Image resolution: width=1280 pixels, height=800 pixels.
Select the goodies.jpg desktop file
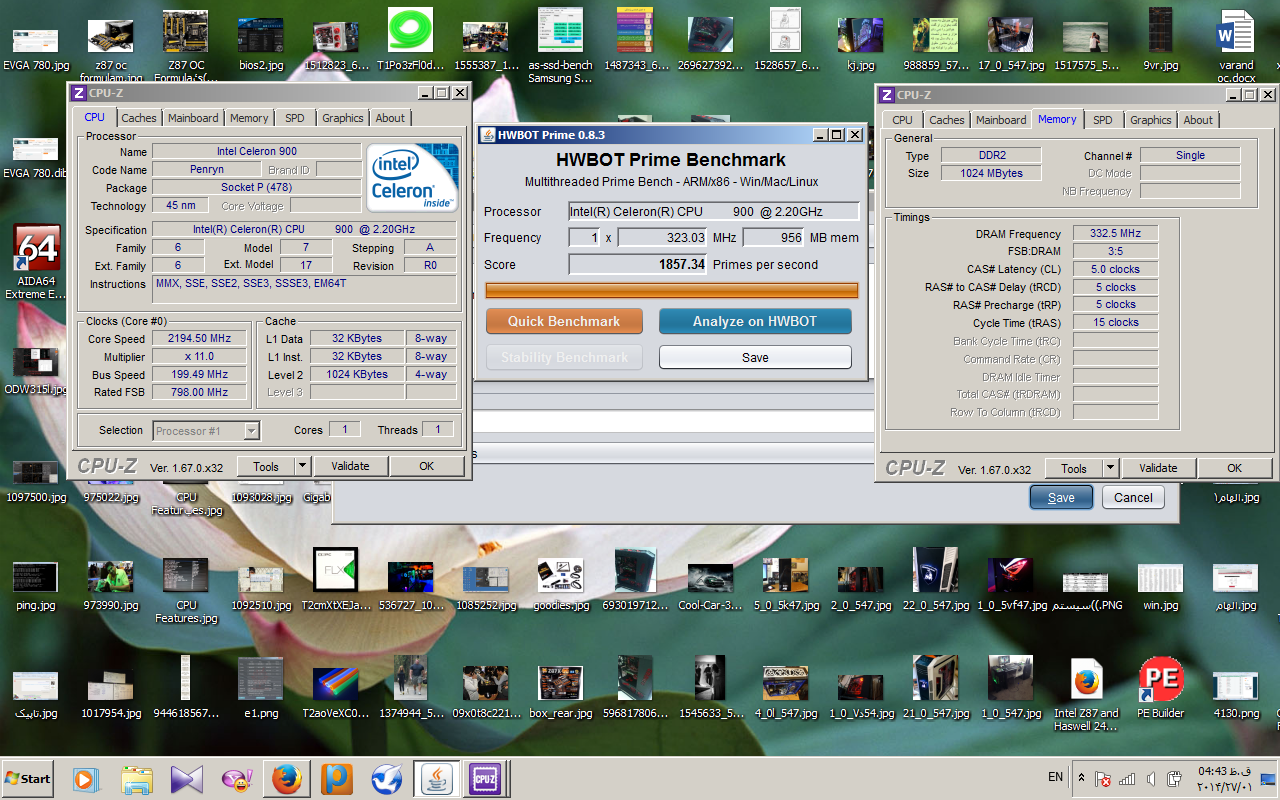tap(560, 586)
